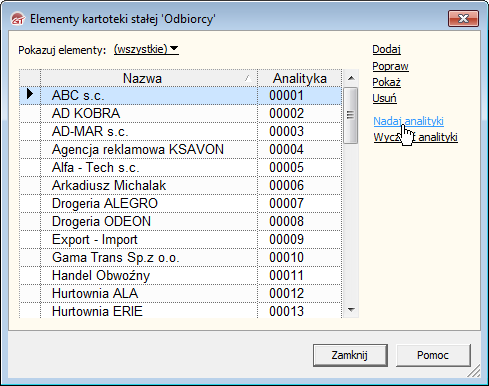Select the Hurtownia ALA row
The image size is (489, 386).
point(180,294)
